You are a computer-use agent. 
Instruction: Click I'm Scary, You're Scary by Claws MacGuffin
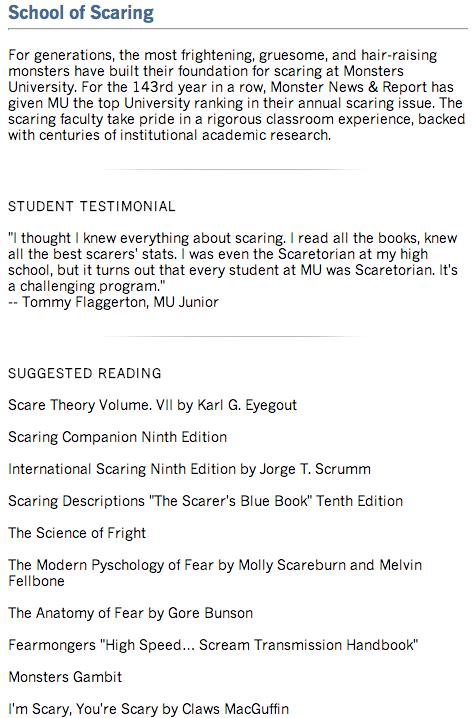pos(149,709)
